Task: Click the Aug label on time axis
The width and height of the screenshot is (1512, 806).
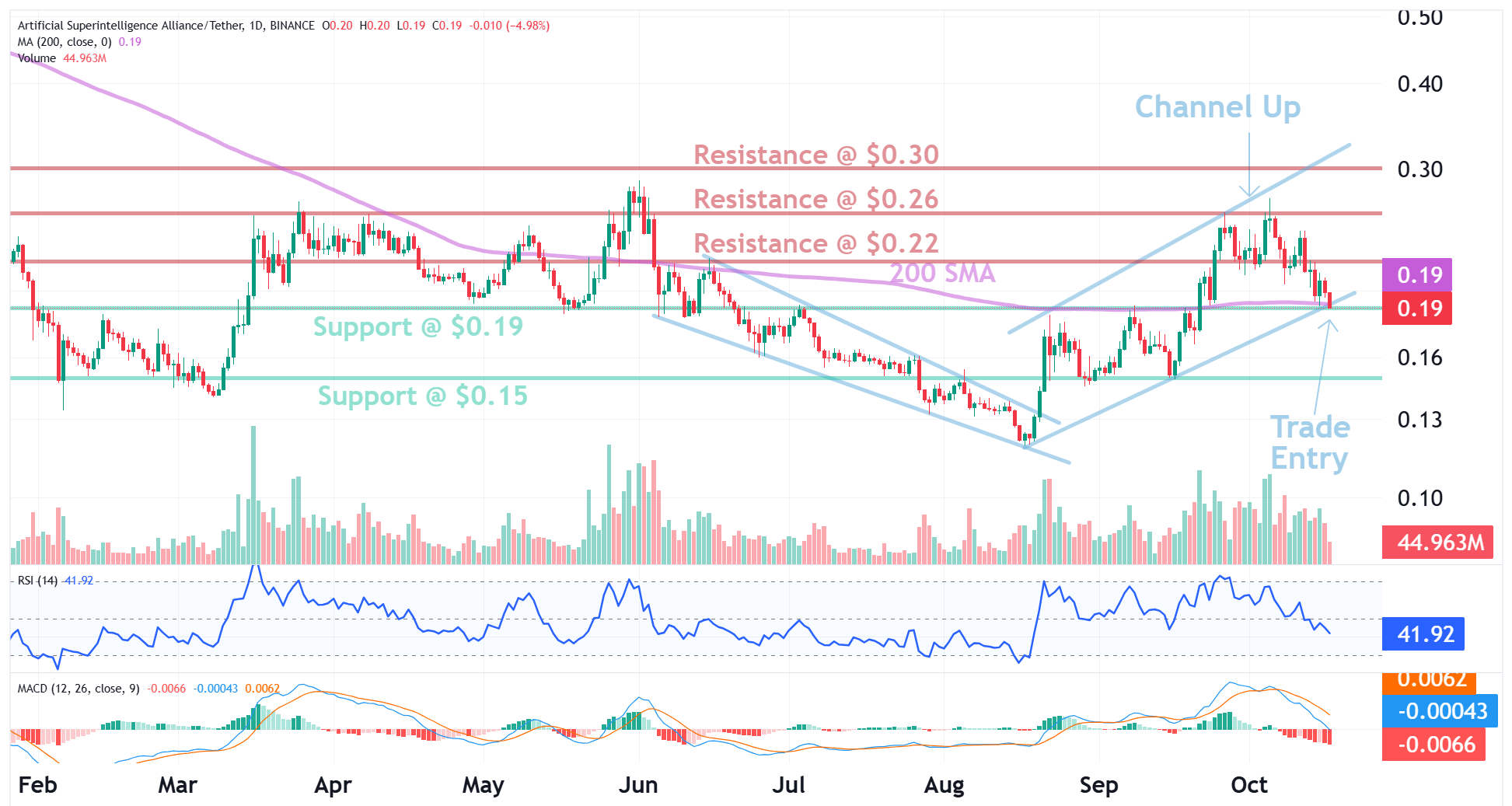Action: point(944,785)
